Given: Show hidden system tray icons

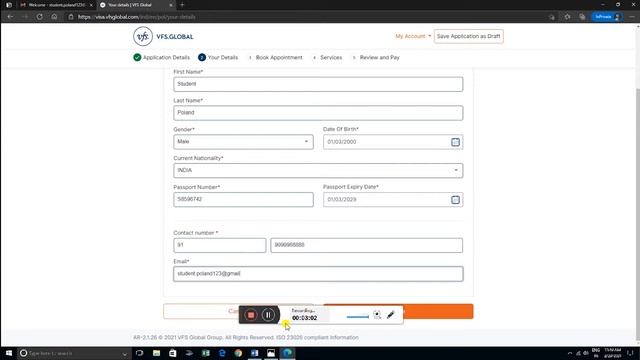Looking at the screenshot, I should pyautogui.click(x=570, y=353).
